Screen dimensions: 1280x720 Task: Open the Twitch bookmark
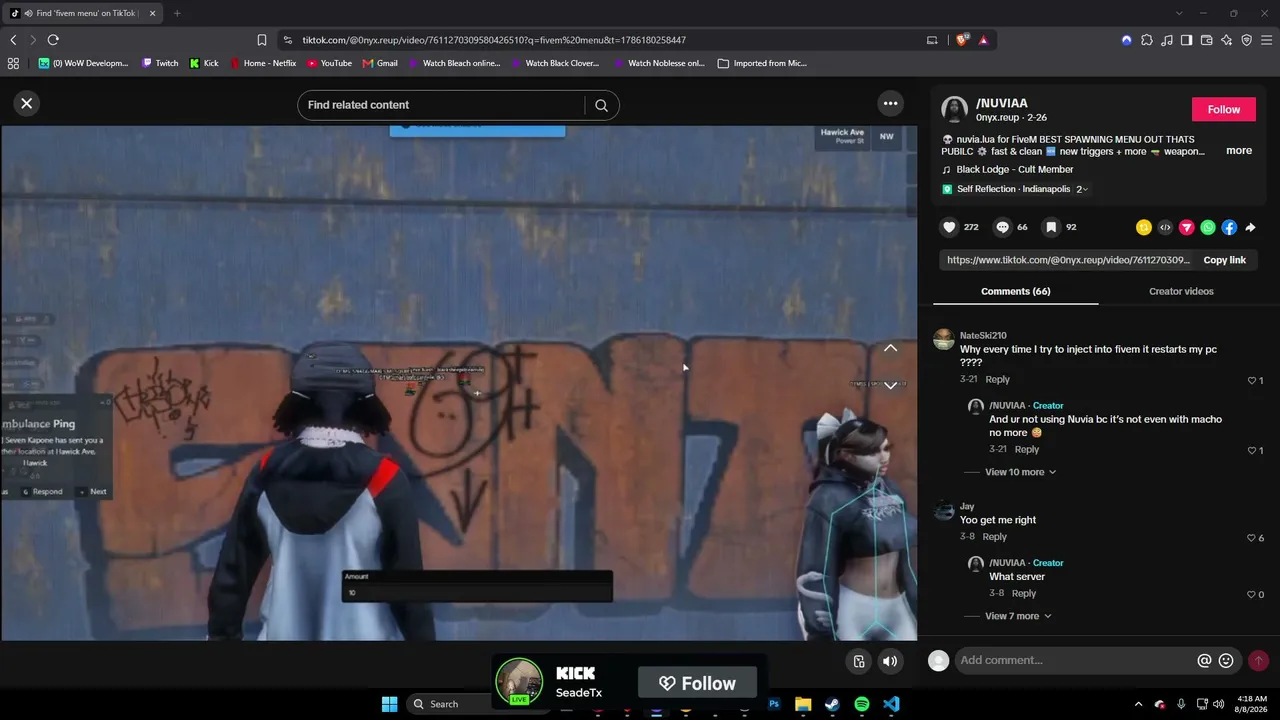[x=160, y=63]
